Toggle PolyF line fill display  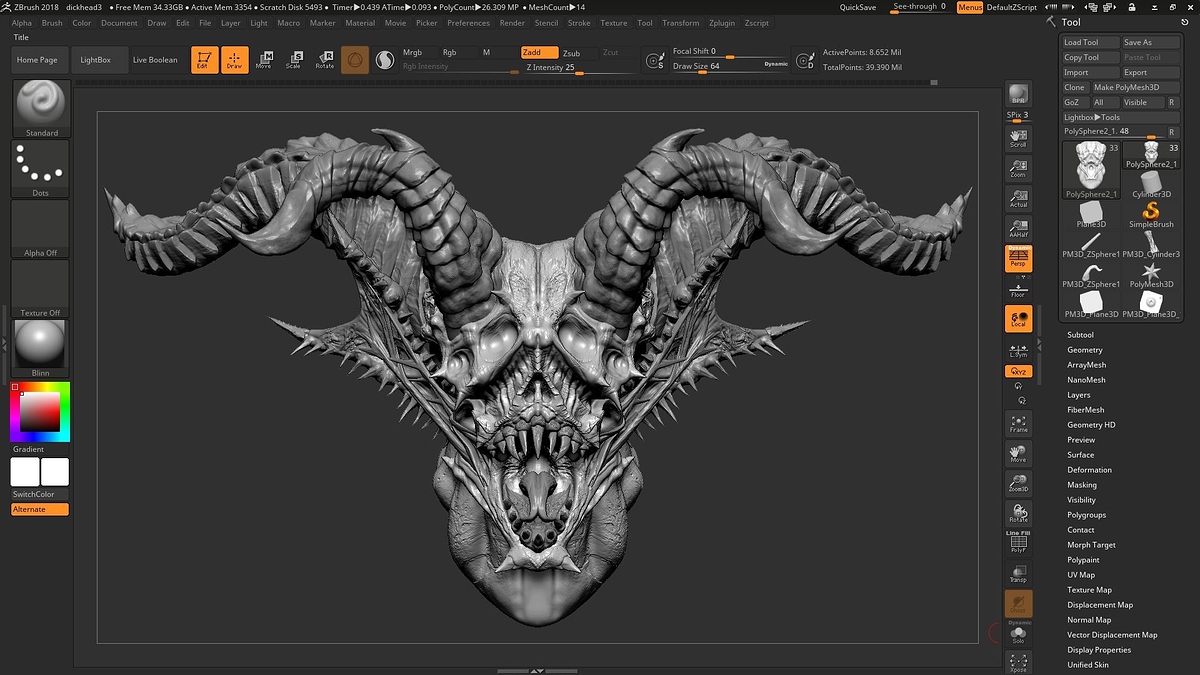[x=1018, y=542]
